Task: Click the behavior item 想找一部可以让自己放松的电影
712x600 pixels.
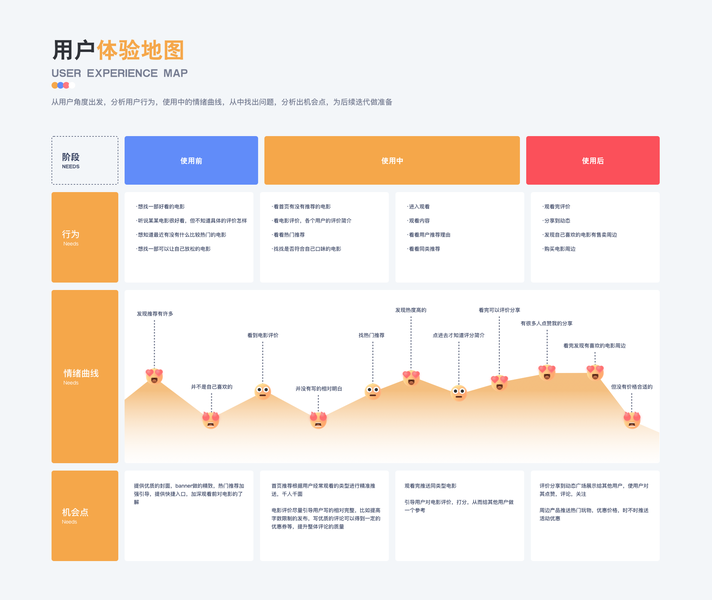Action: (x=173, y=249)
